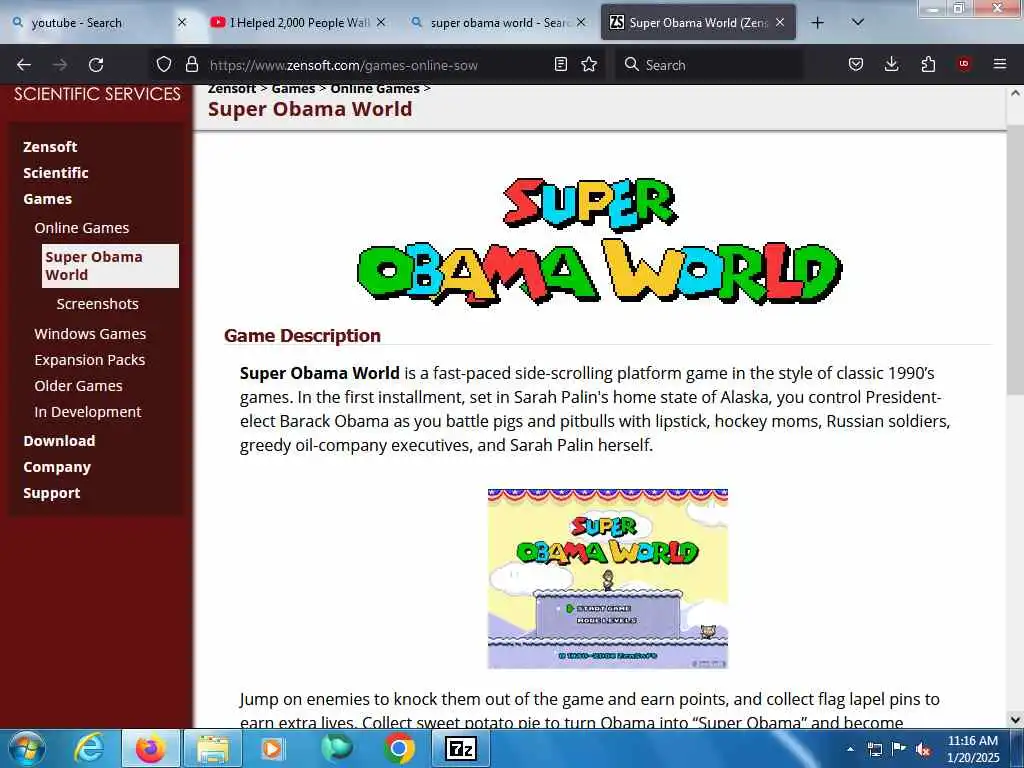
Task: Open In Development sidebar item
Action: 88,412
